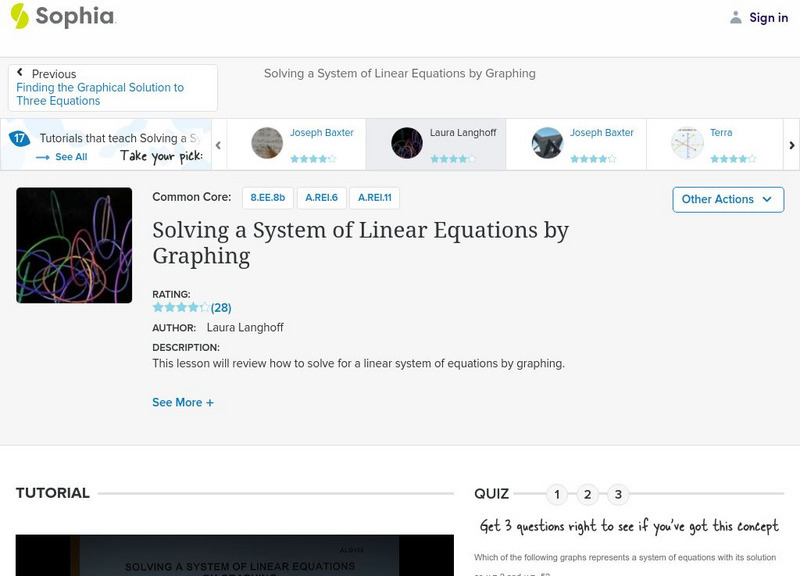800x576 pixels.
Task: Select quiz step 3
Action: click(x=617, y=493)
